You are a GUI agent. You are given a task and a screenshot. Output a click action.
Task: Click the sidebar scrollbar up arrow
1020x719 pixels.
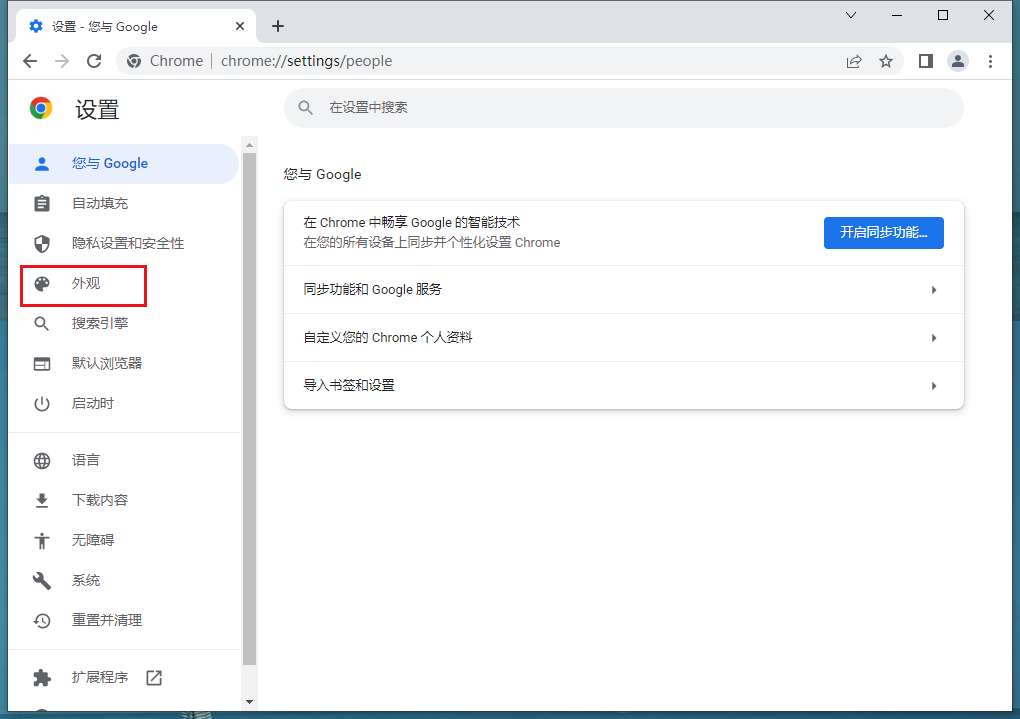[x=249, y=145]
